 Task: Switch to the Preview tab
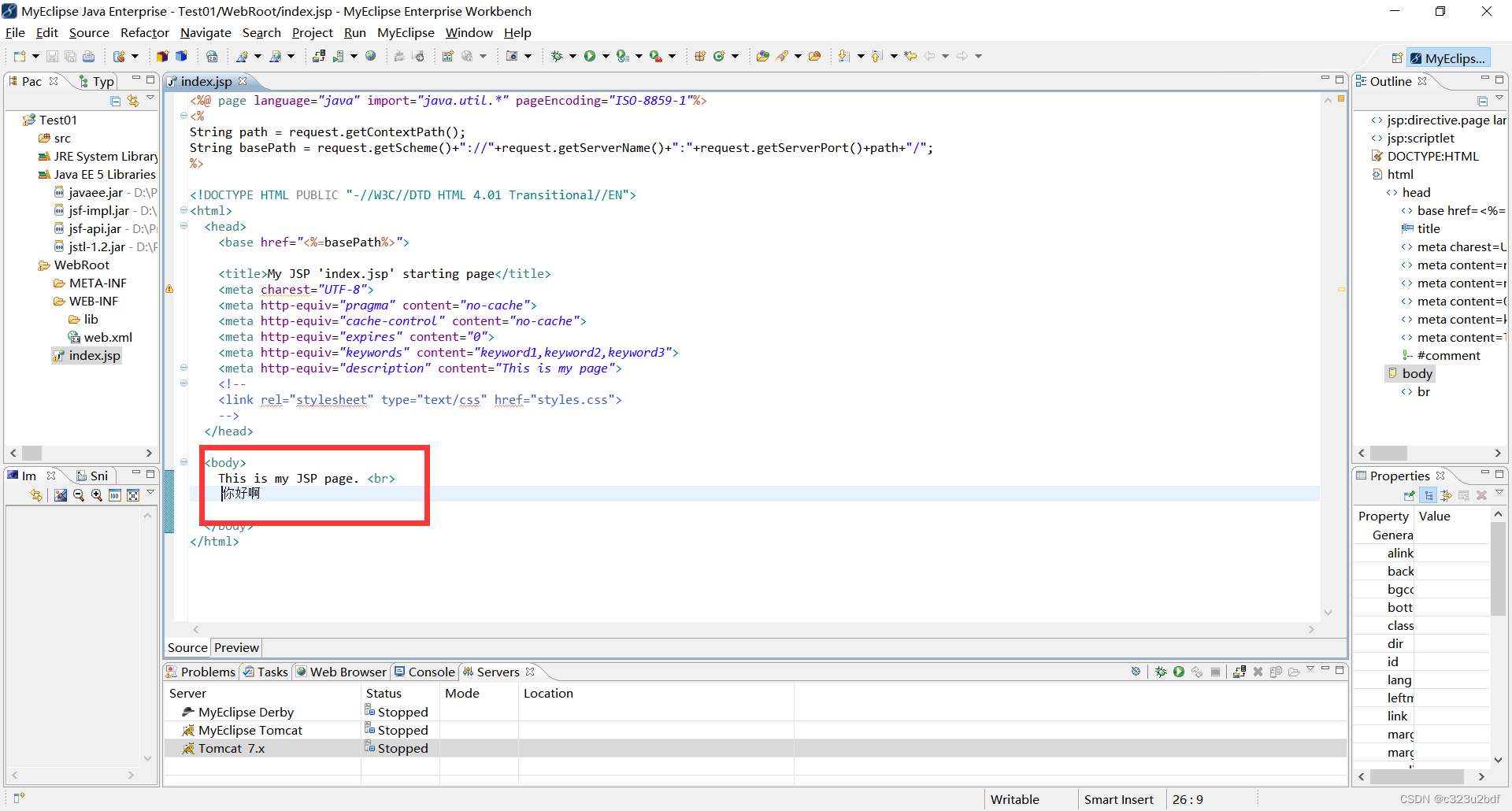(x=236, y=647)
